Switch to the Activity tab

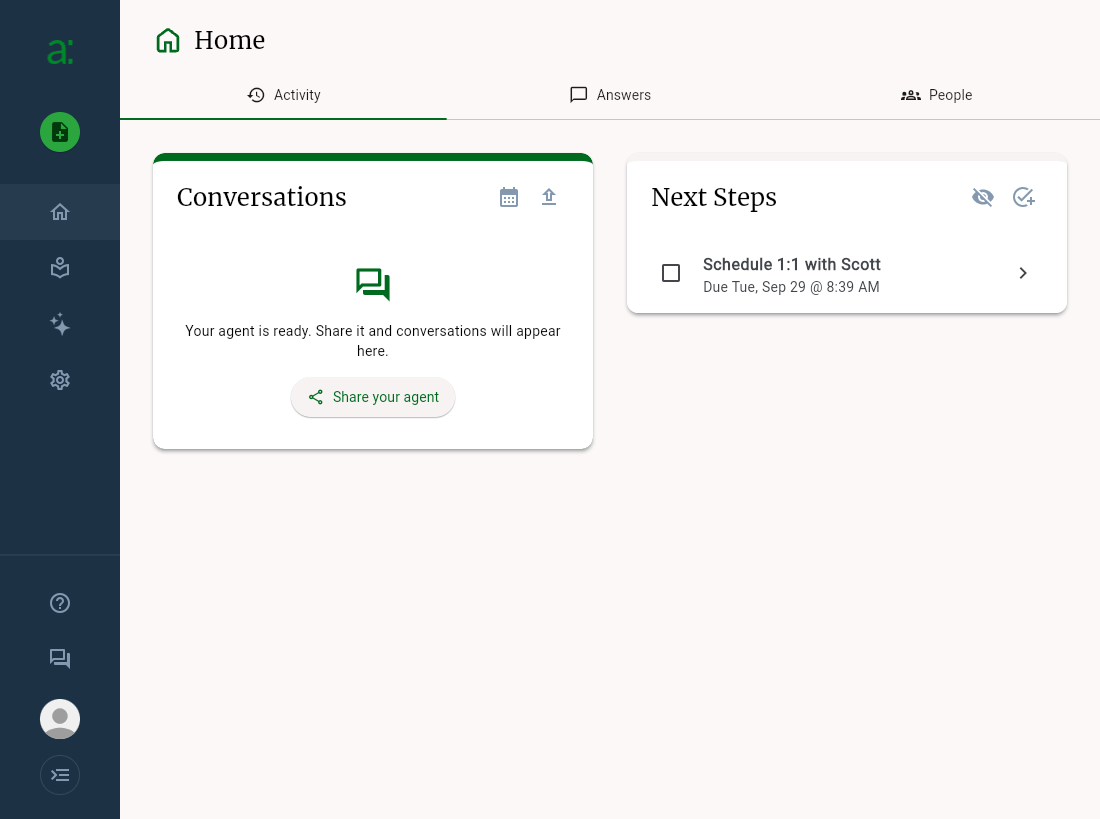pyautogui.click(x=283, y=95)
